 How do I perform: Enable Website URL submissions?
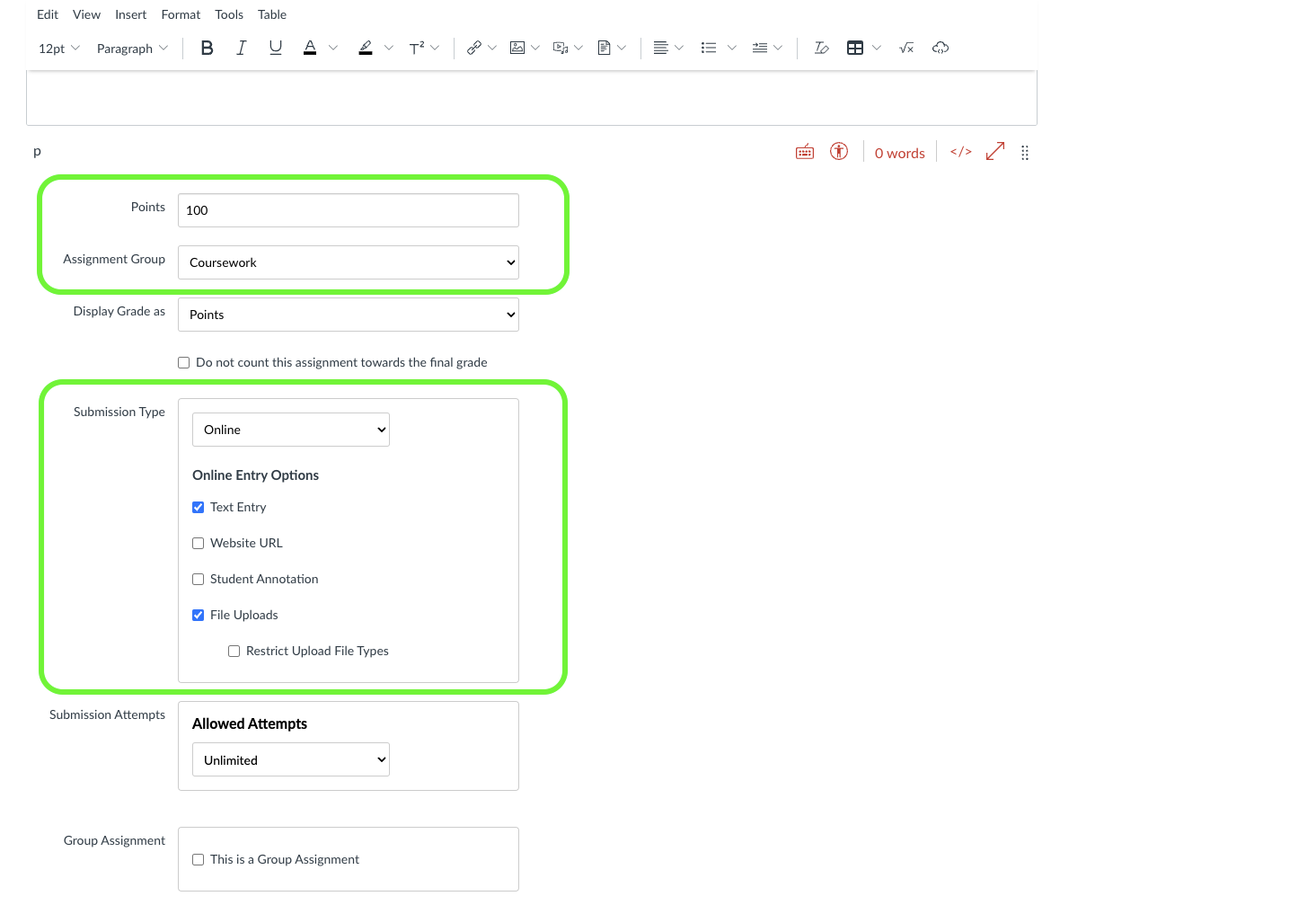click(x=199, y=544)
